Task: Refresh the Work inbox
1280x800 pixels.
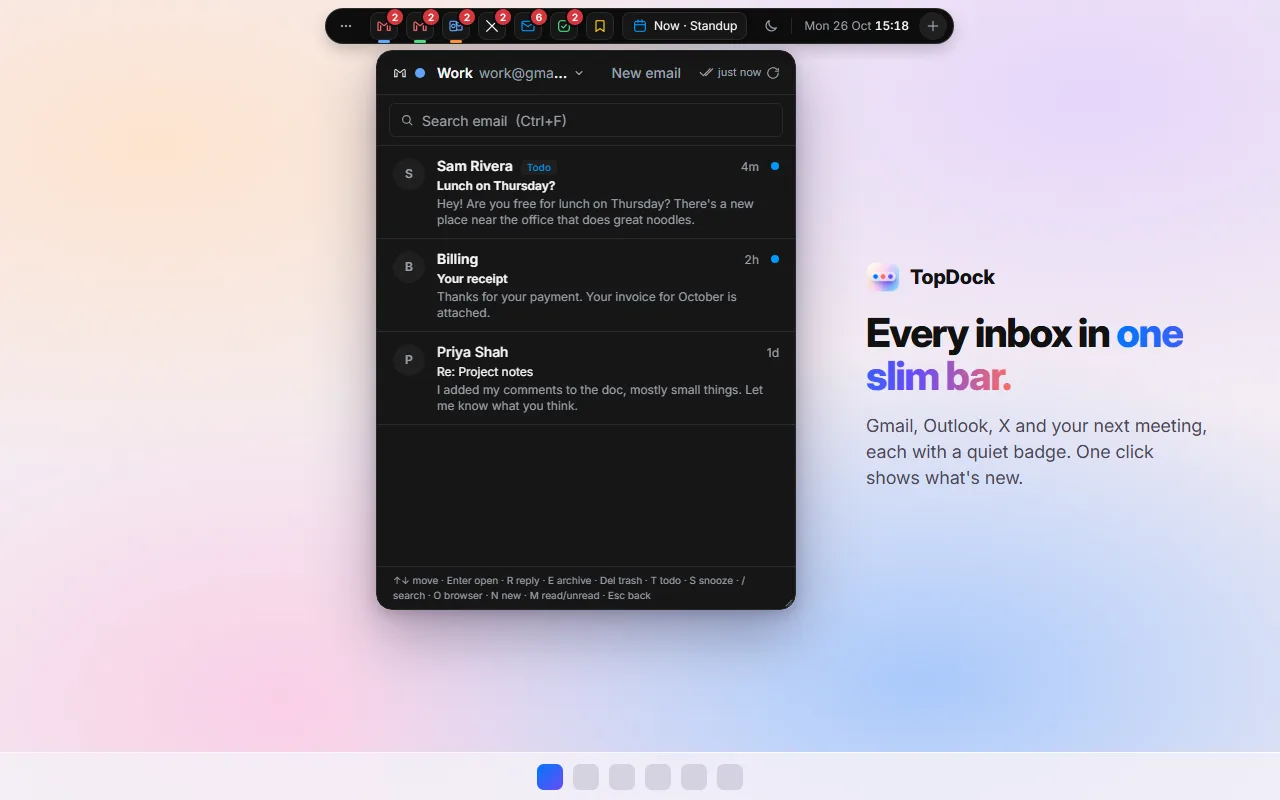Action: click(x=773, y=73)
